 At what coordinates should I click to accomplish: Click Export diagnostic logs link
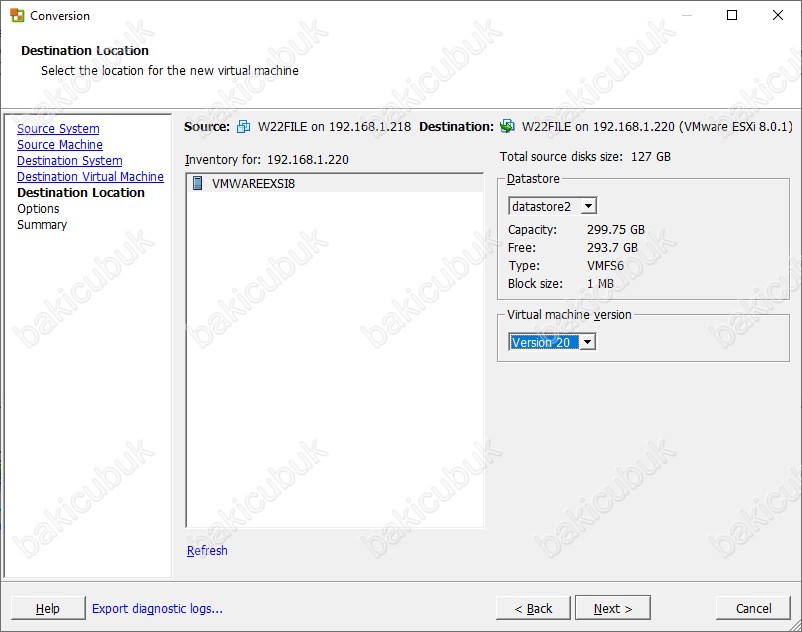click(x=158, y=608)
